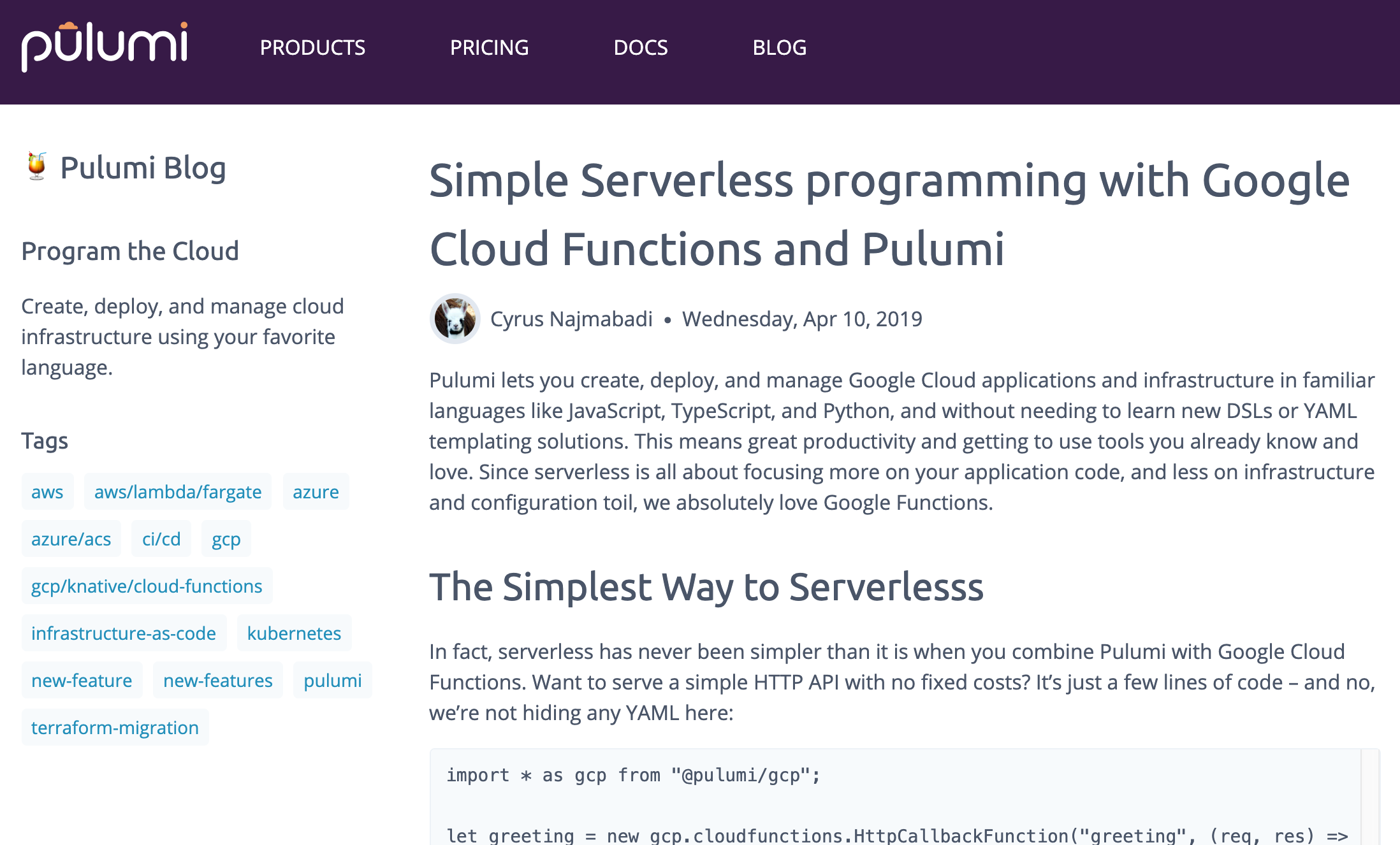
Task: Click the Pulumi Blog heading link
Action: (x=143, y=168)
